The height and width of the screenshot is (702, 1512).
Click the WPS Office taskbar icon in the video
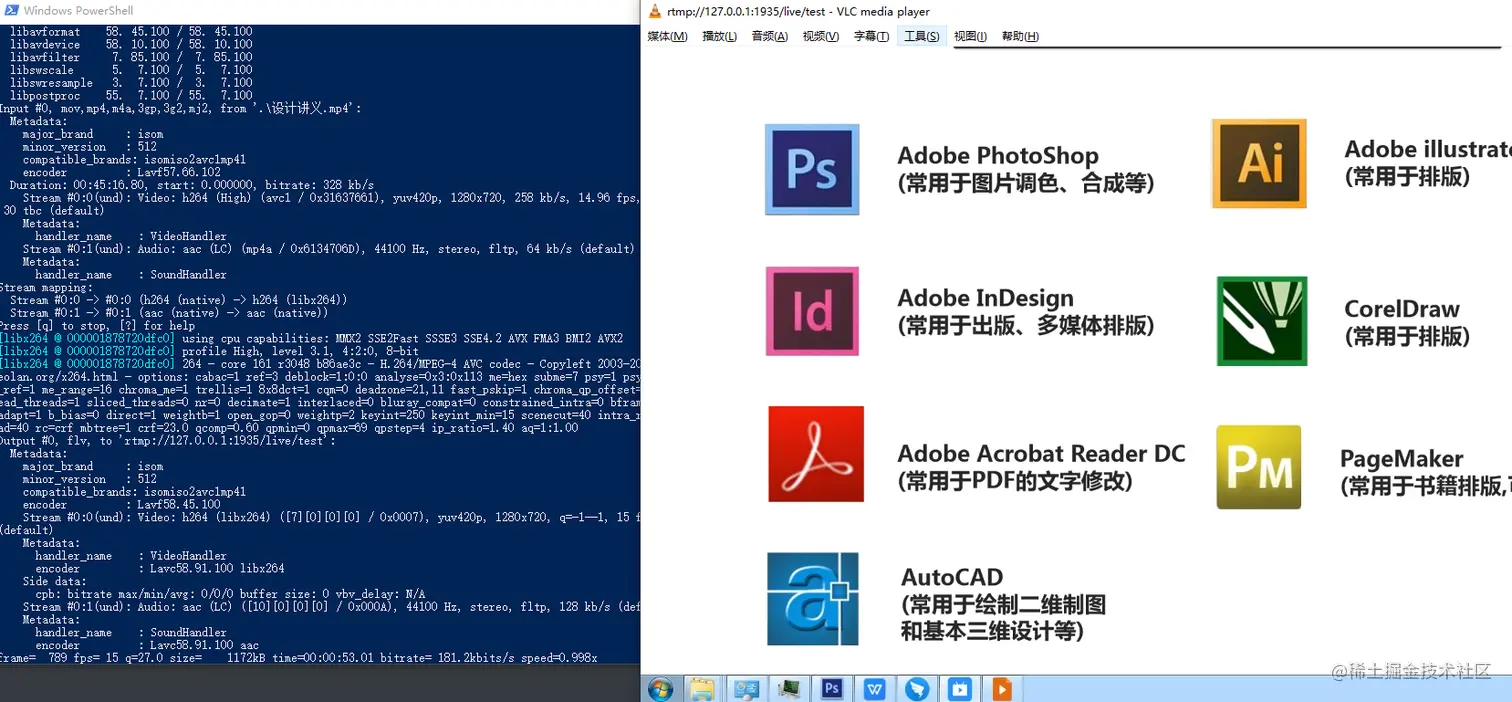(x=875, y=689)
